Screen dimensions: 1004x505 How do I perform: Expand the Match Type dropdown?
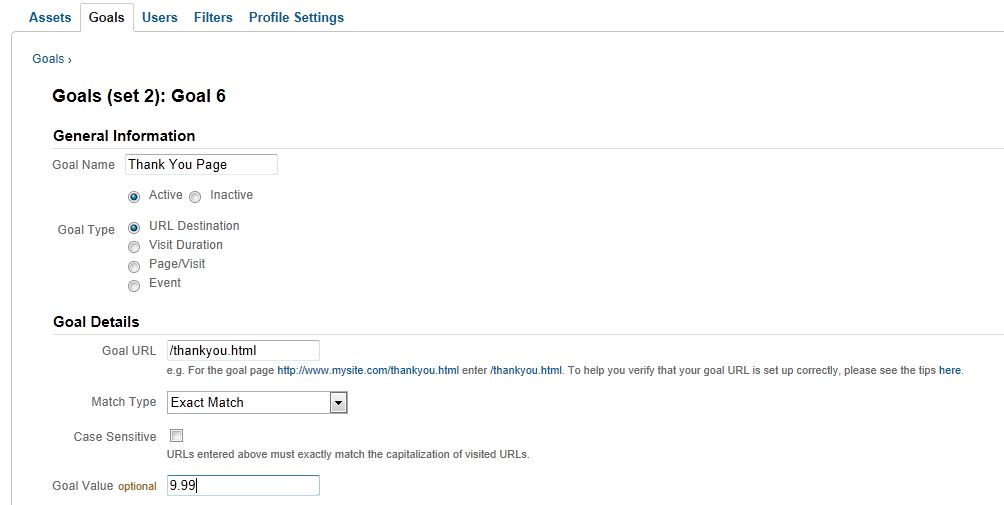pyautogui.click(x=248, y=402)
